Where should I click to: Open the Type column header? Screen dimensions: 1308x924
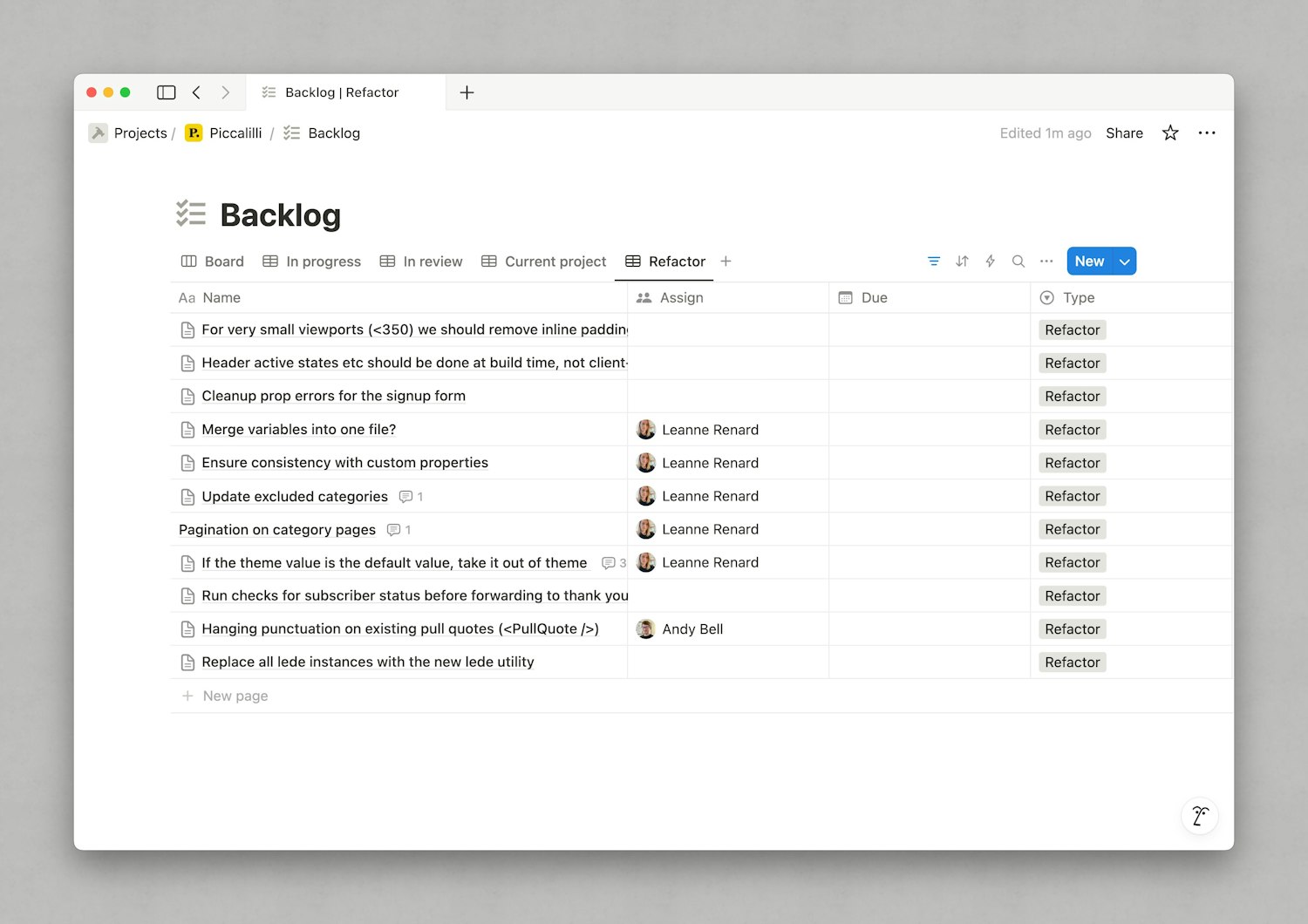tap(1078, 298)
